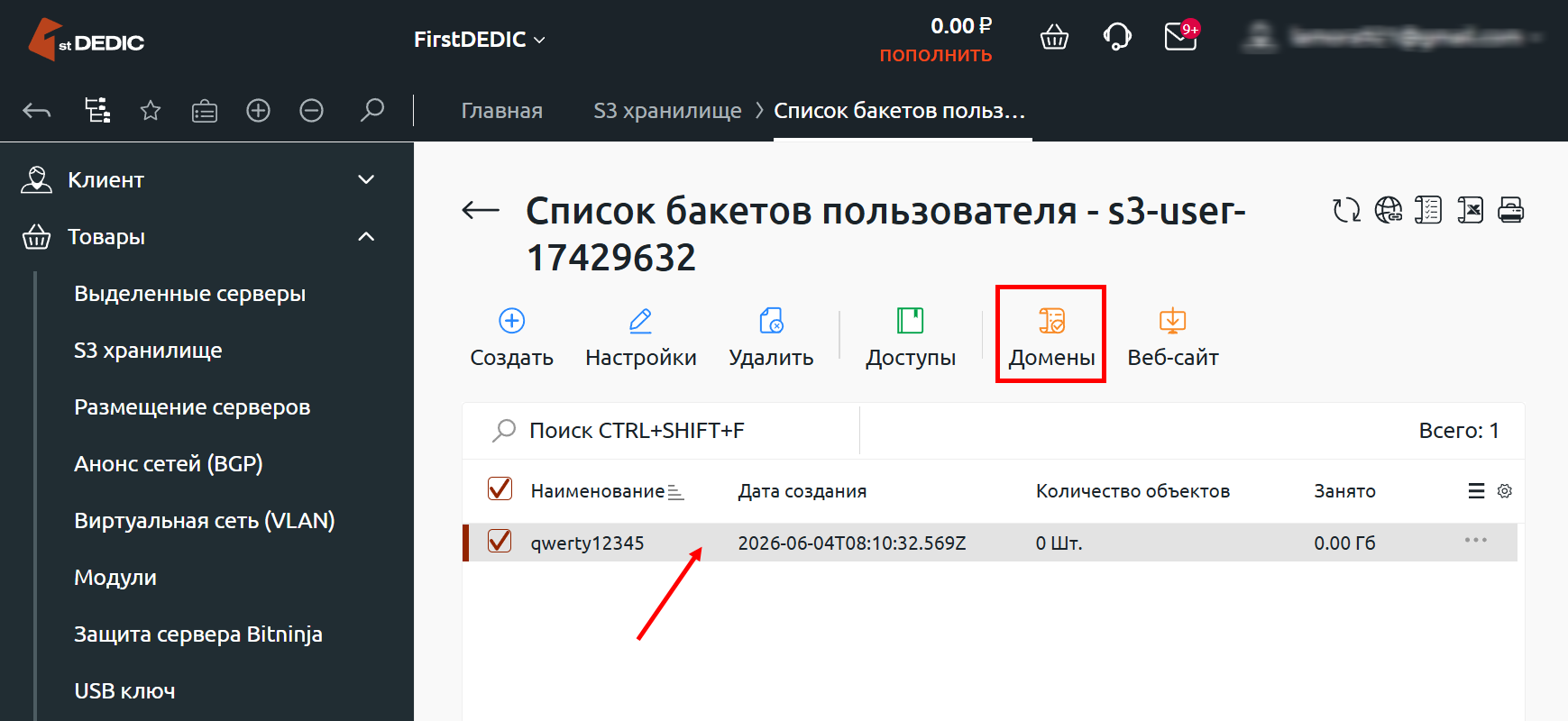The height and width of the screenshot is (721, 1568).
Task: Click the Создать button
Action: pyautogui.click(x=512, y=337)
